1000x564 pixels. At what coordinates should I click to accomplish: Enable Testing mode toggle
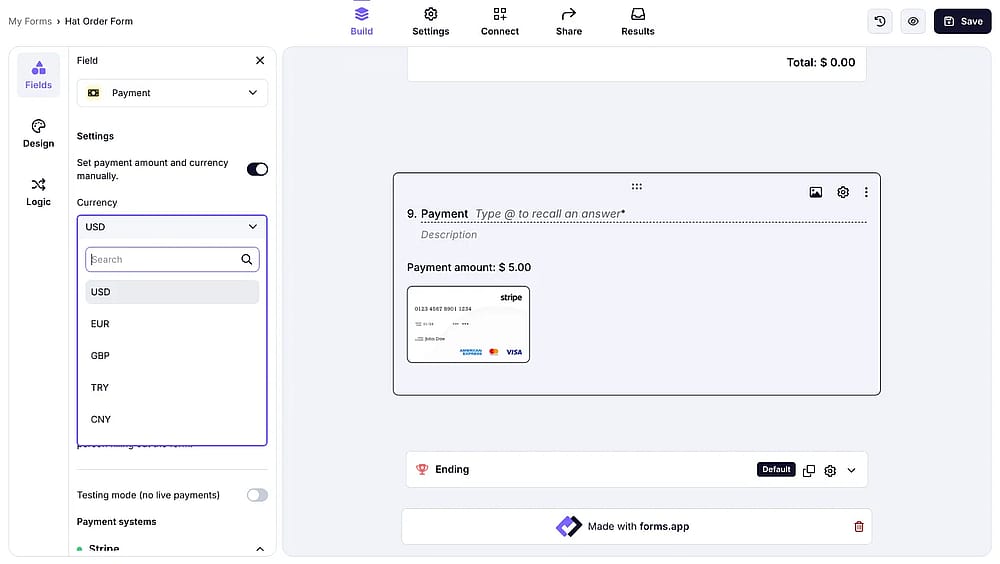coord(257,495)
